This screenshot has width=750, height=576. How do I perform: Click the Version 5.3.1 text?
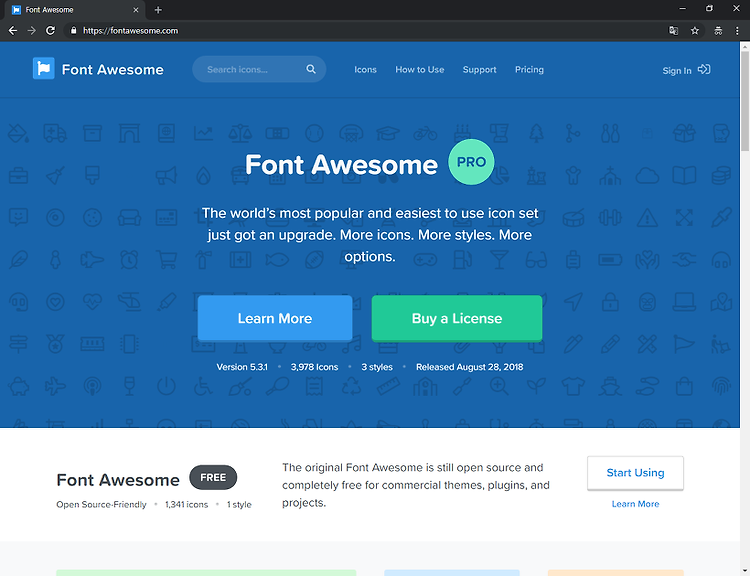point(242,367)
